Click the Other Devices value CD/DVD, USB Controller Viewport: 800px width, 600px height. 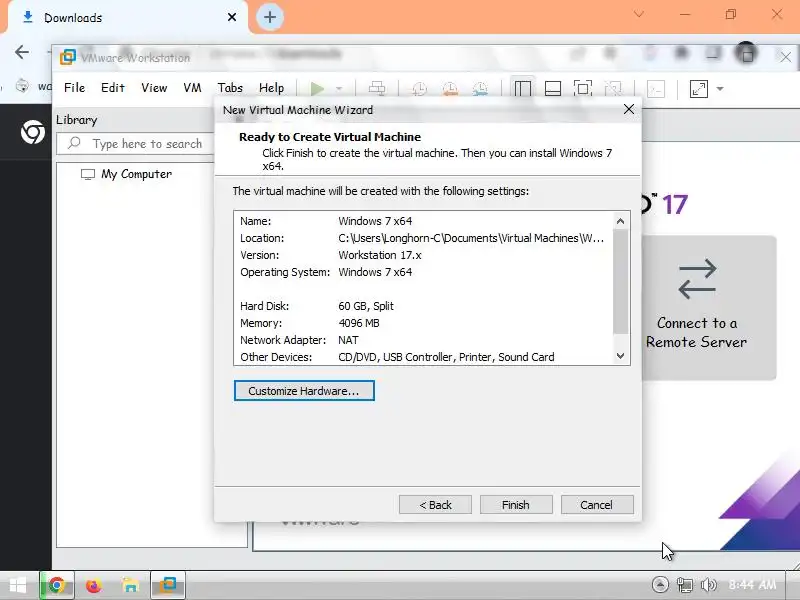(x=446, y=357)
